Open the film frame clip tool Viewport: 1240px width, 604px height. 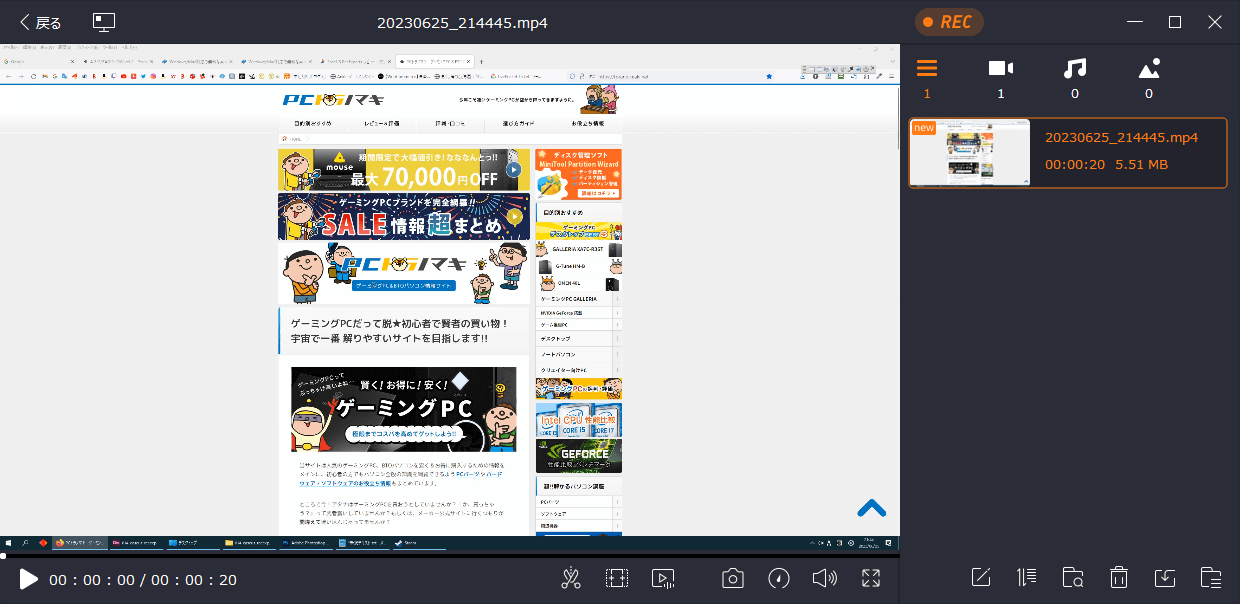tap(617, 578)
